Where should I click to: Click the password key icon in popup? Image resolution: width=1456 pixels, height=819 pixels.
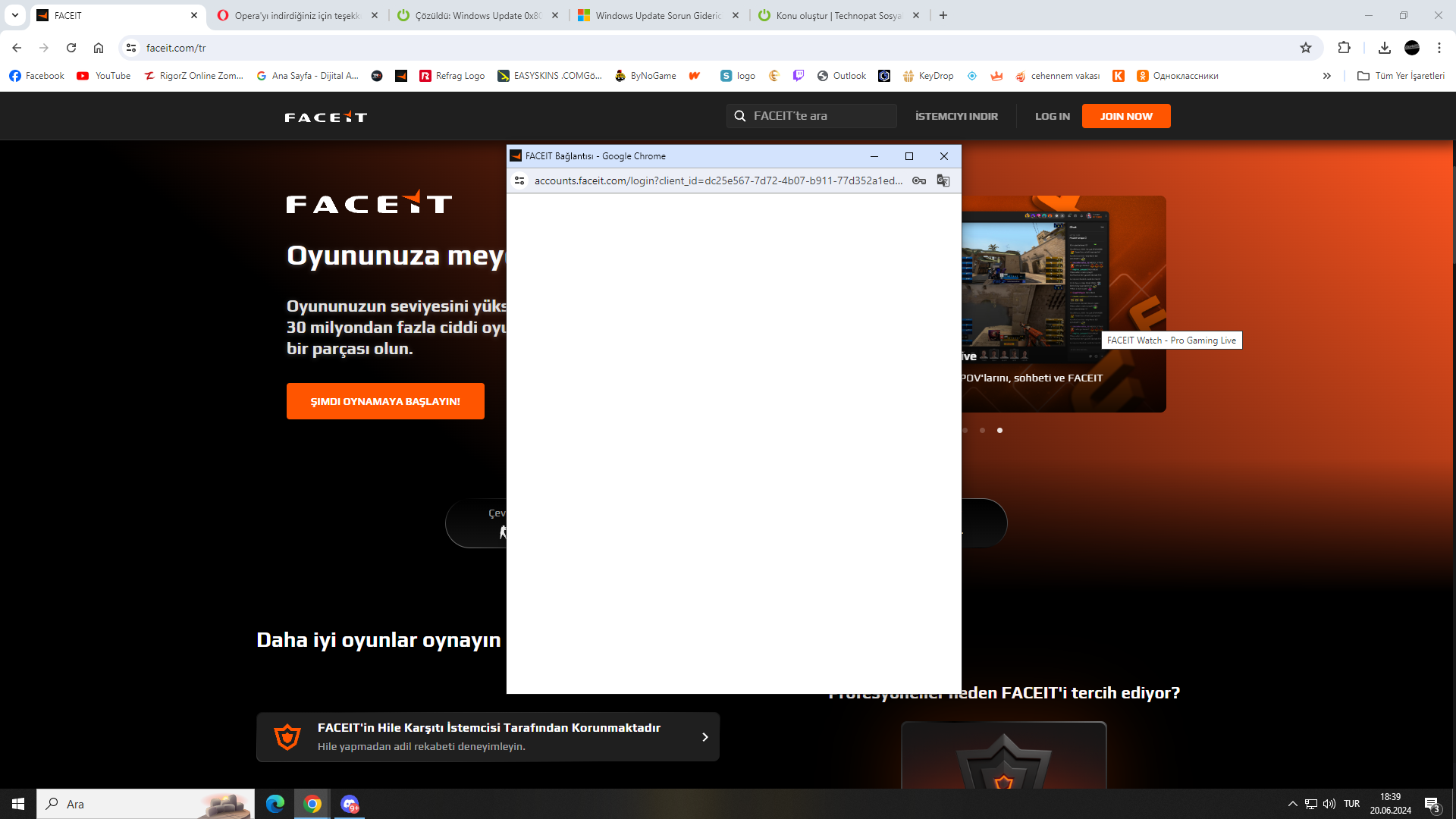click(x=919, y=180)
